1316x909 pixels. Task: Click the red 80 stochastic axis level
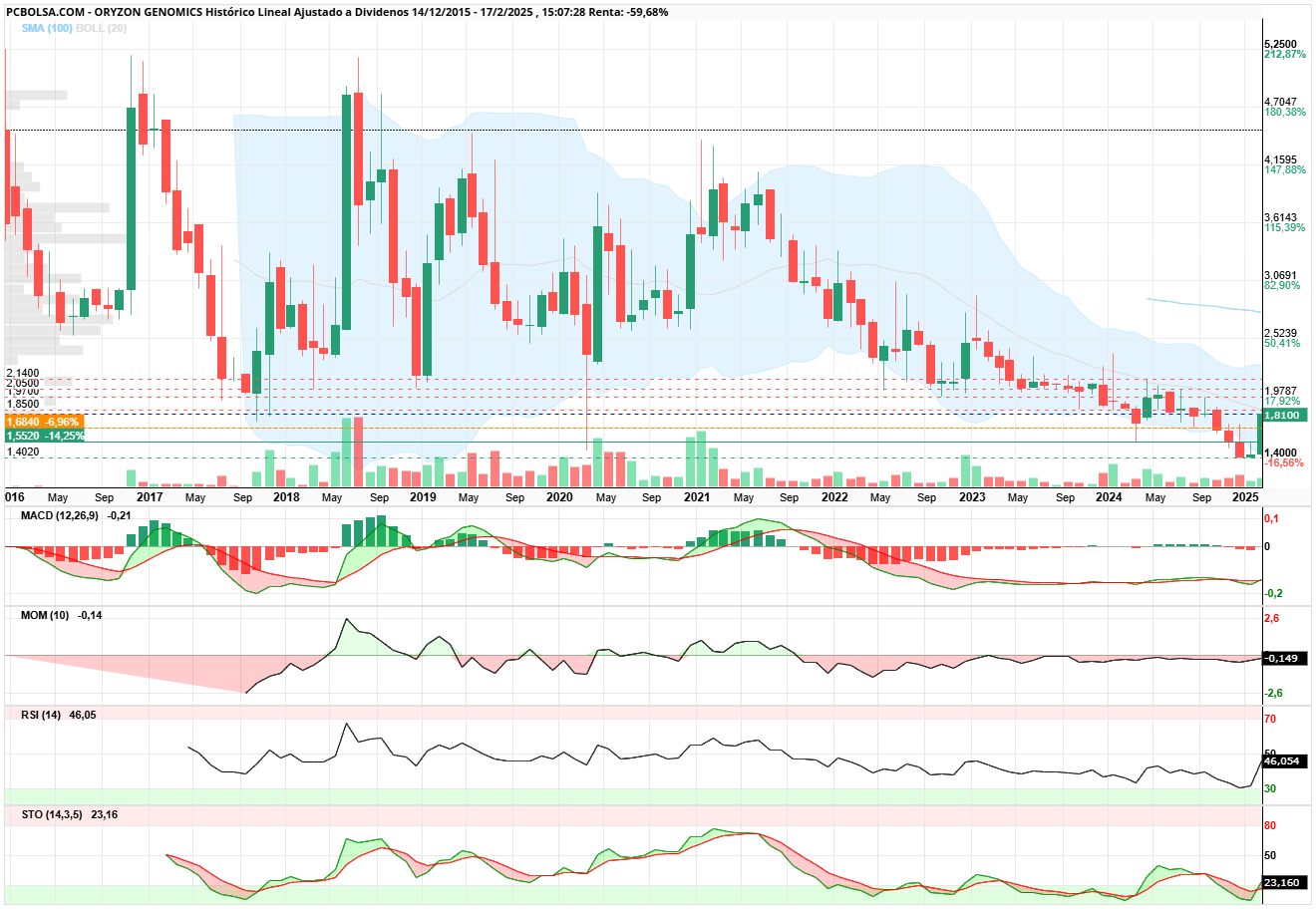click(x=1270, y=825)
